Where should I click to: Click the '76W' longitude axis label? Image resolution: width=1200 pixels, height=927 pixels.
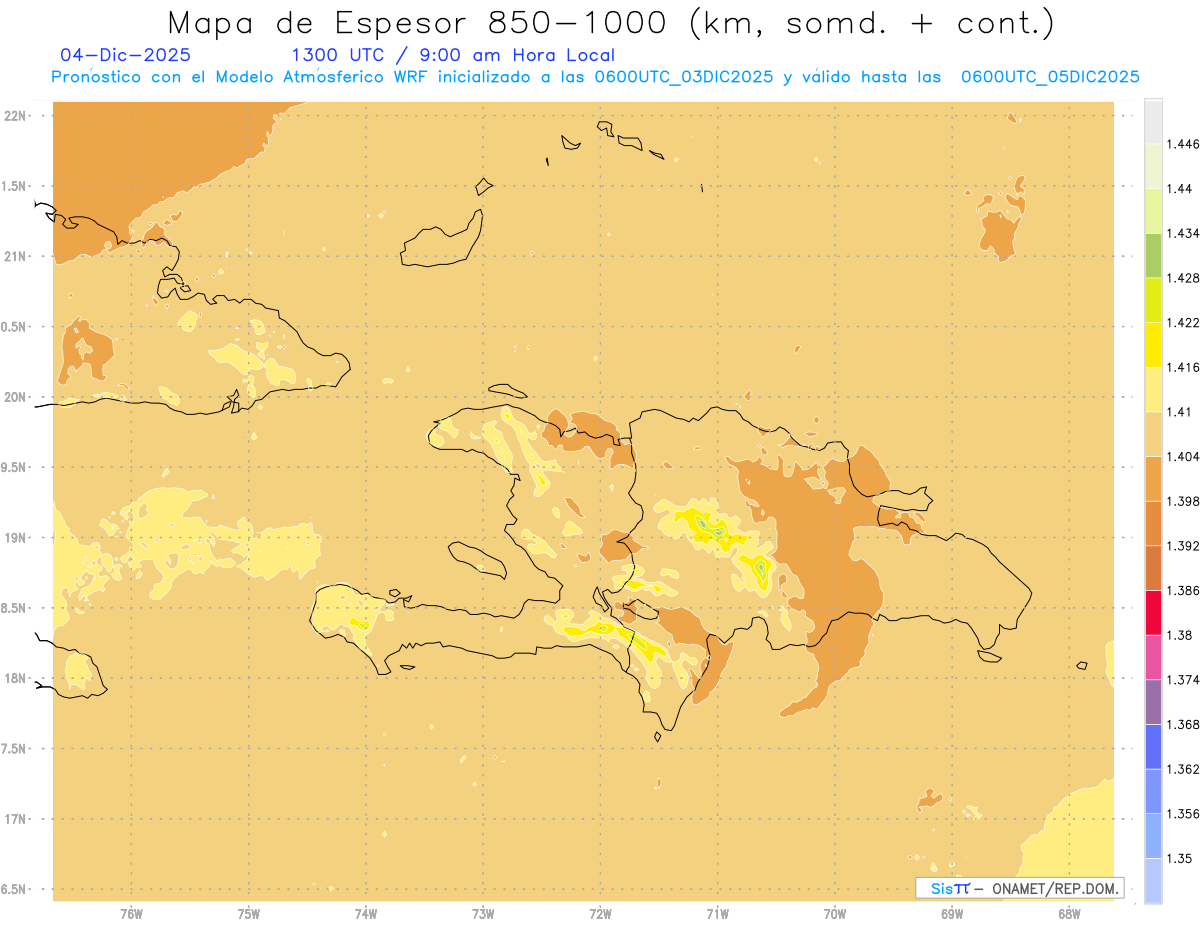[x=131, y=914]
